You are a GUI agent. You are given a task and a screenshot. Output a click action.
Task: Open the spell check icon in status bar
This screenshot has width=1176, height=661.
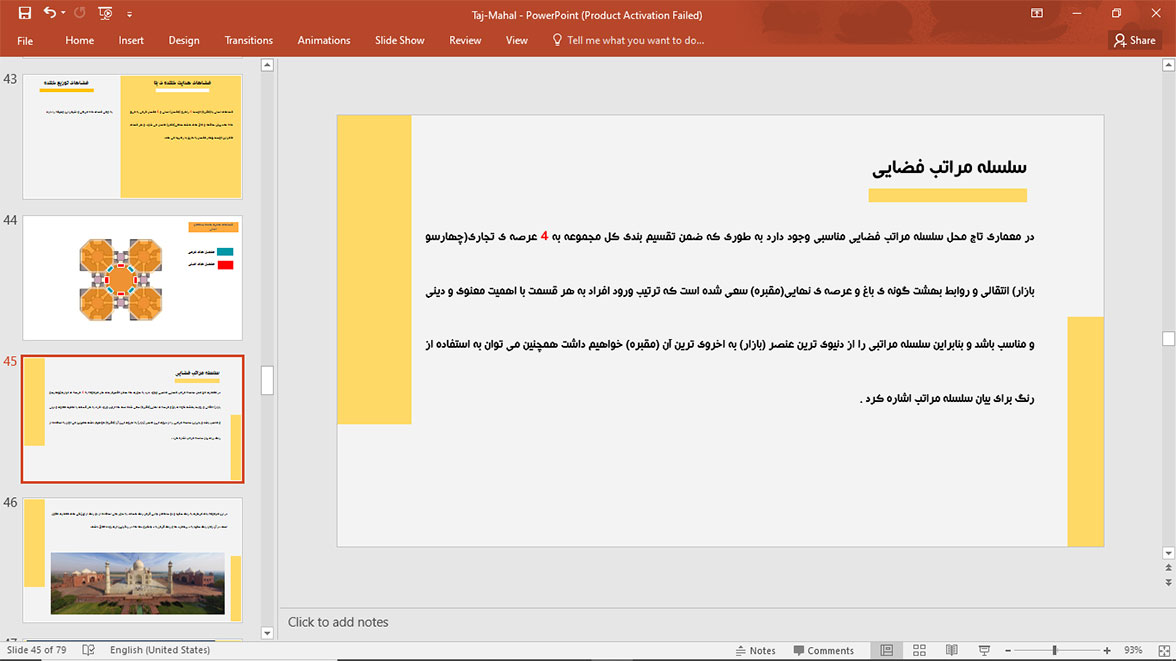[x=89, y=650]
